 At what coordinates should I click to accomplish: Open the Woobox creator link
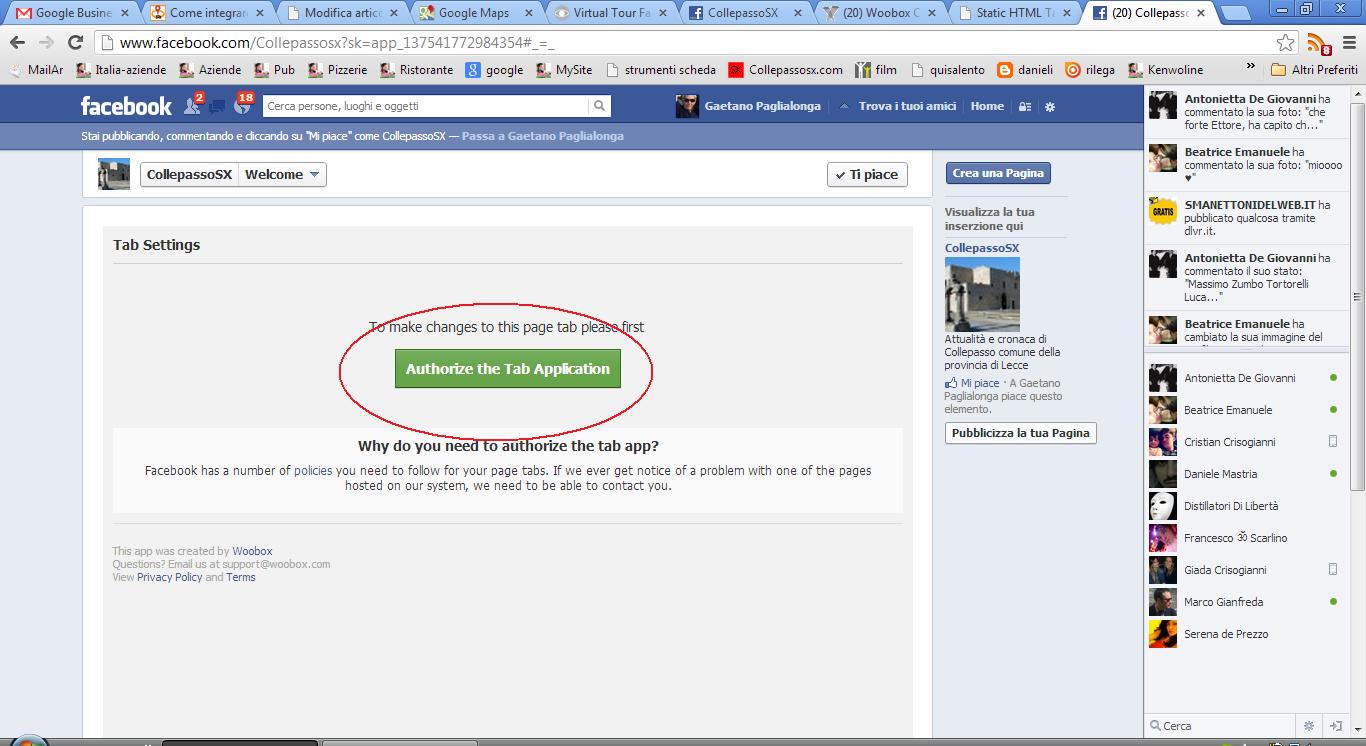click(252, 551)
